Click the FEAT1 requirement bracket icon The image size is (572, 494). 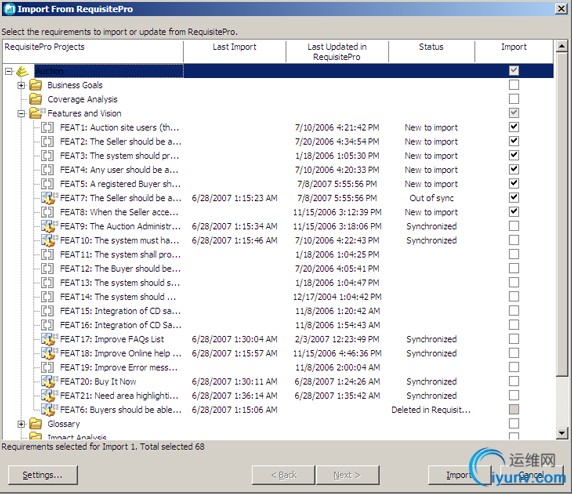47,127
